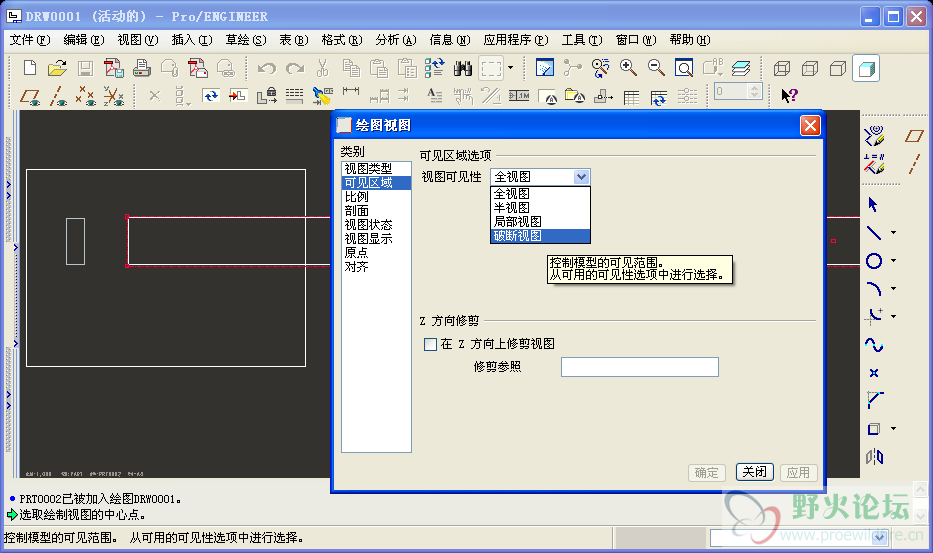The width and height of the screenshot is (933, 553).
Task: Select 剖面 category
Action: pyautogui.click(x=376, y=211)
